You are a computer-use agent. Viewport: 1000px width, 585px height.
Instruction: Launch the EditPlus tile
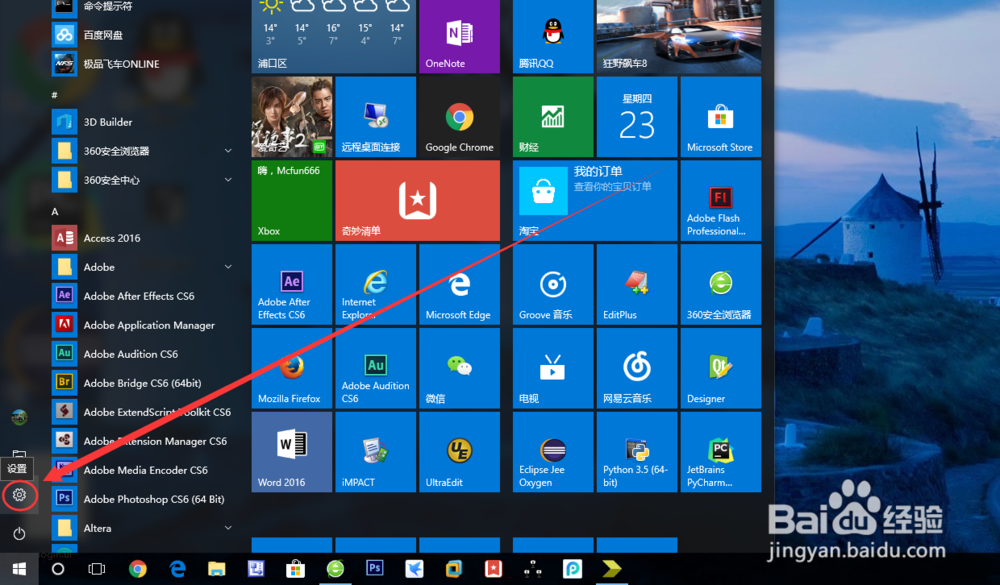[x=636, y=284]
